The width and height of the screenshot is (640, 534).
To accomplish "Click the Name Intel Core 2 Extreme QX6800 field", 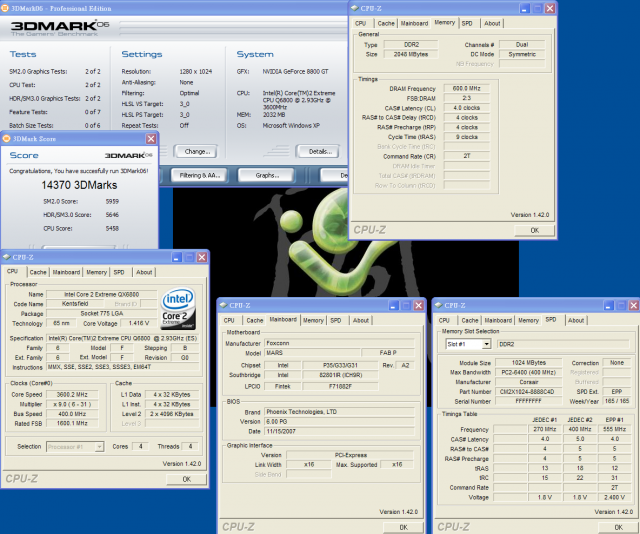I will (x=102, y=294).
